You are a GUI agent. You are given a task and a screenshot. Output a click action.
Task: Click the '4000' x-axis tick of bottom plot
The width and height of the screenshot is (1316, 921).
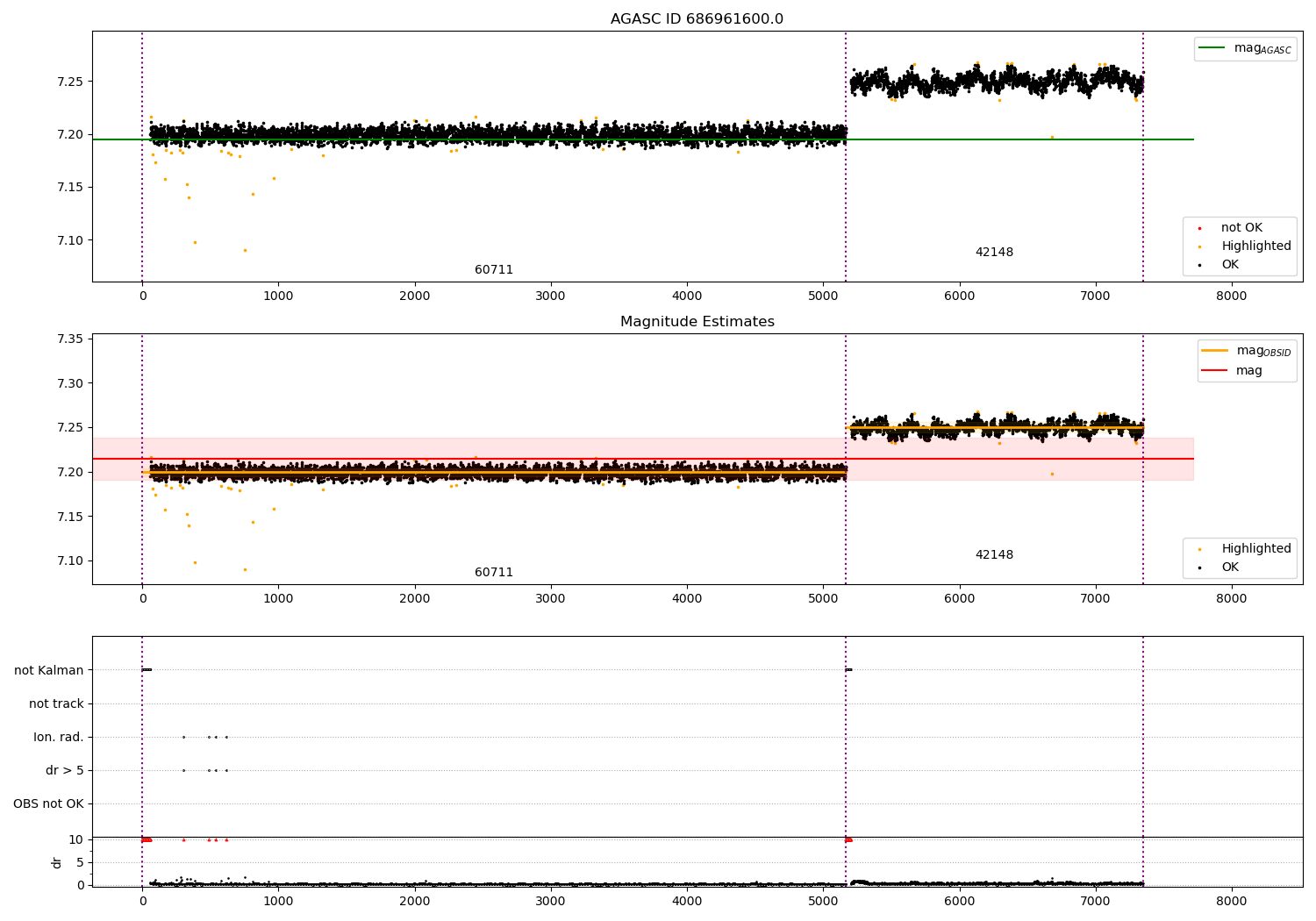[x=687, y=902]
